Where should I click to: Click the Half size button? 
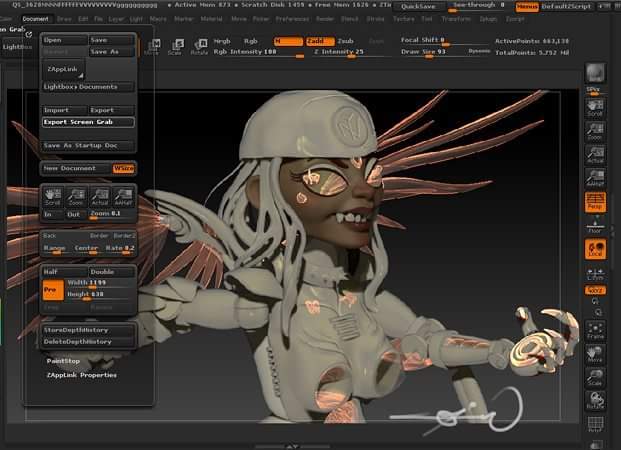pos(65,272)
